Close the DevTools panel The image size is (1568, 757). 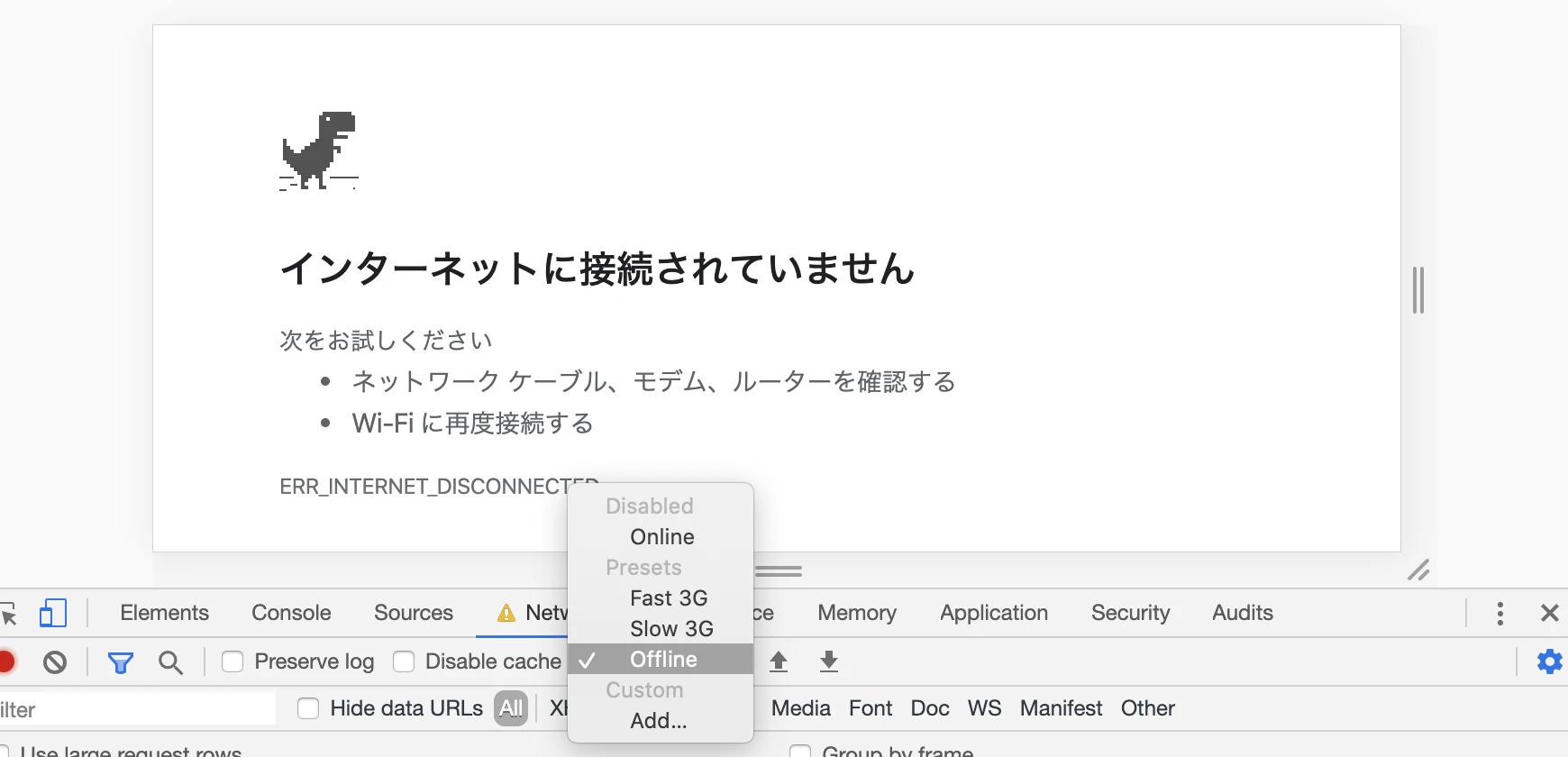(1550, 614)
